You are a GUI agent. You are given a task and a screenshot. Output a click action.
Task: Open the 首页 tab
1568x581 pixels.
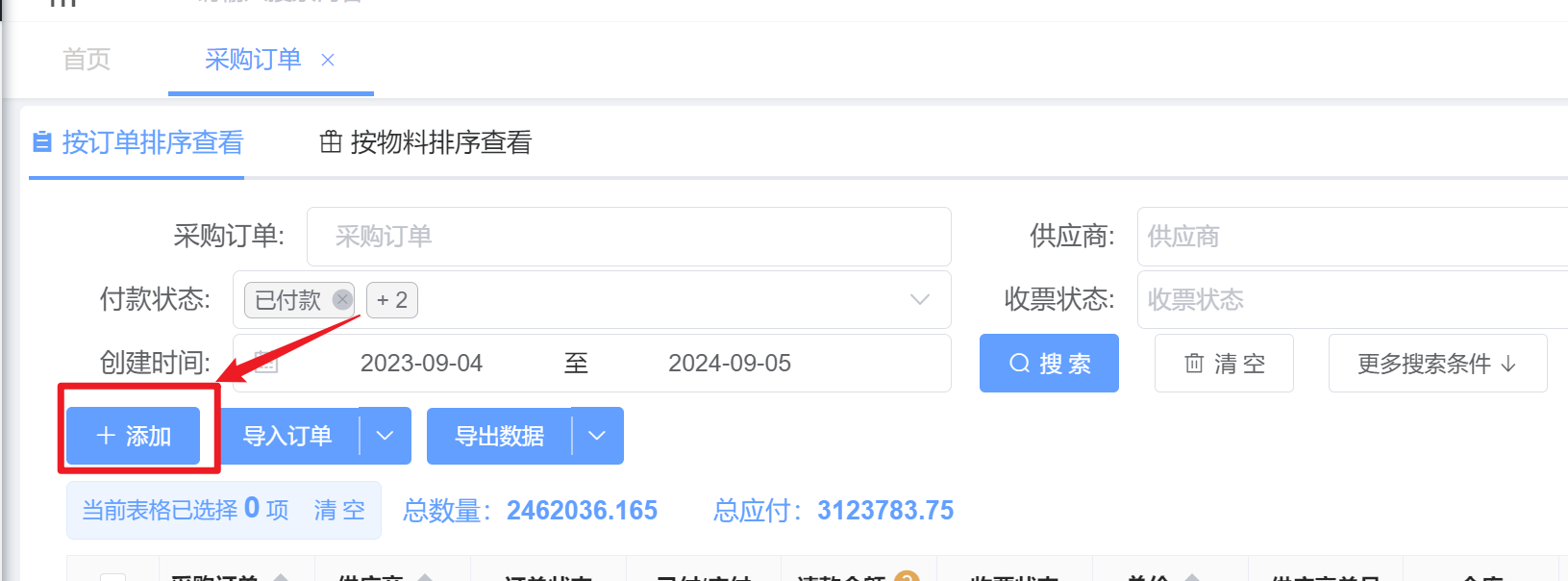87,60
